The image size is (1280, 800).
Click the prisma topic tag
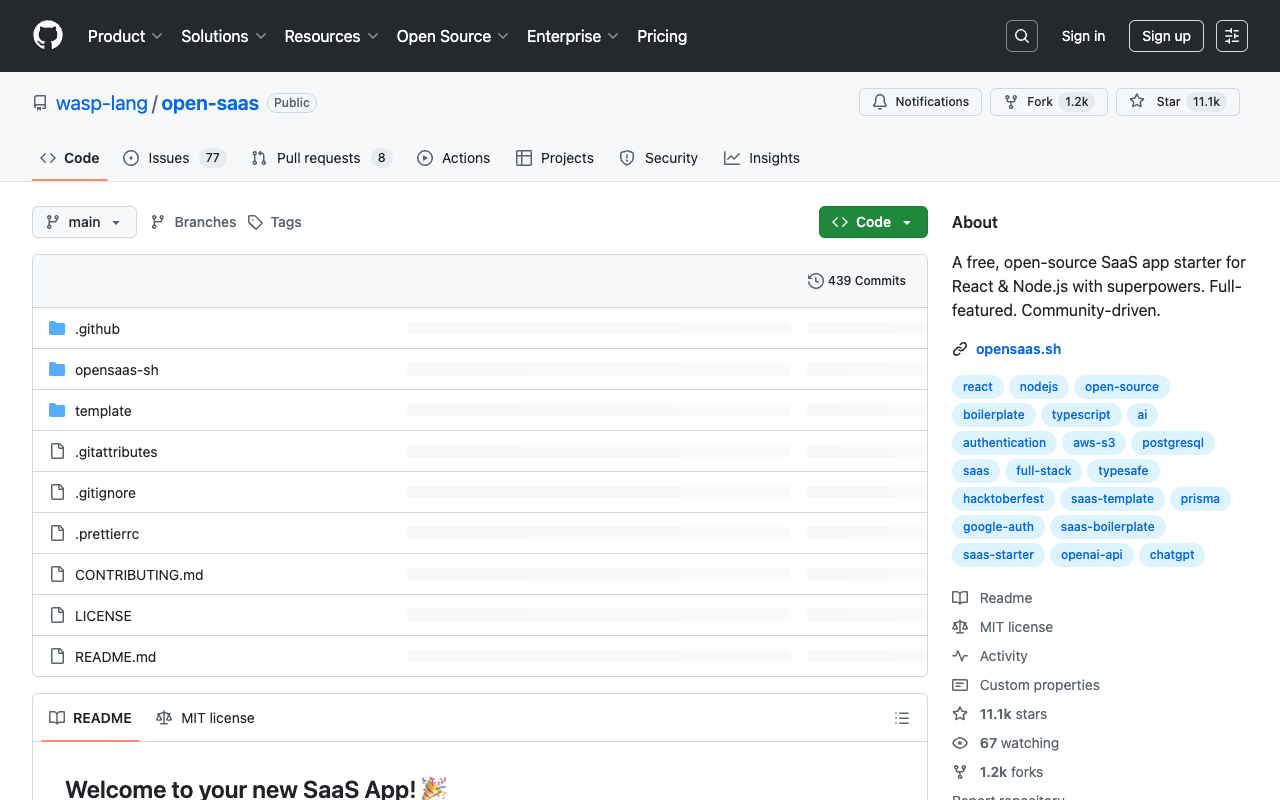(x=1200, y=499)
